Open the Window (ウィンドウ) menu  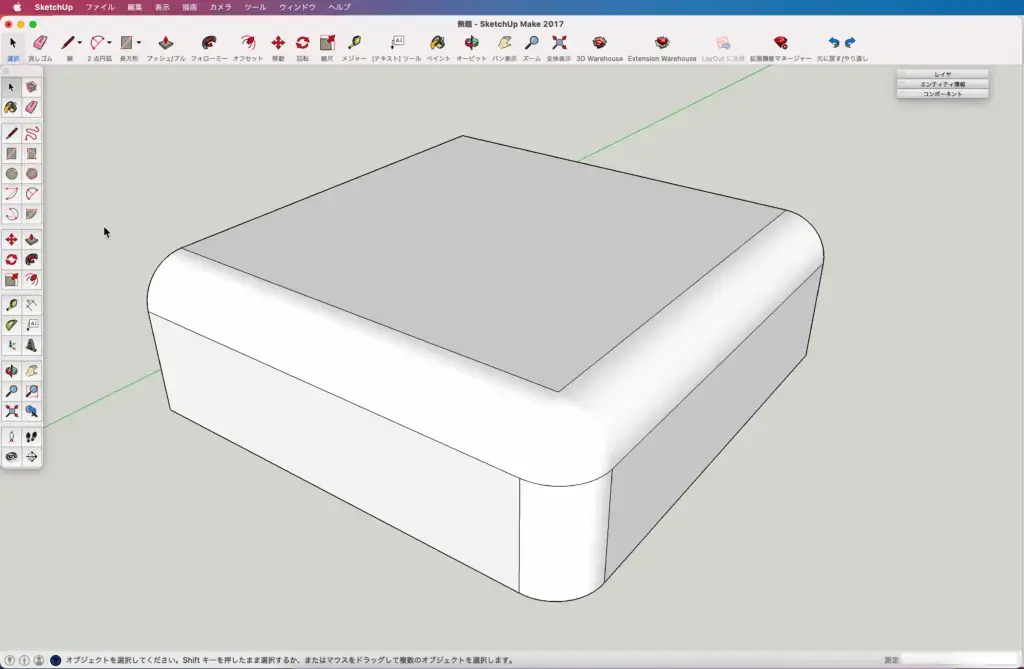tap(297, 7)
